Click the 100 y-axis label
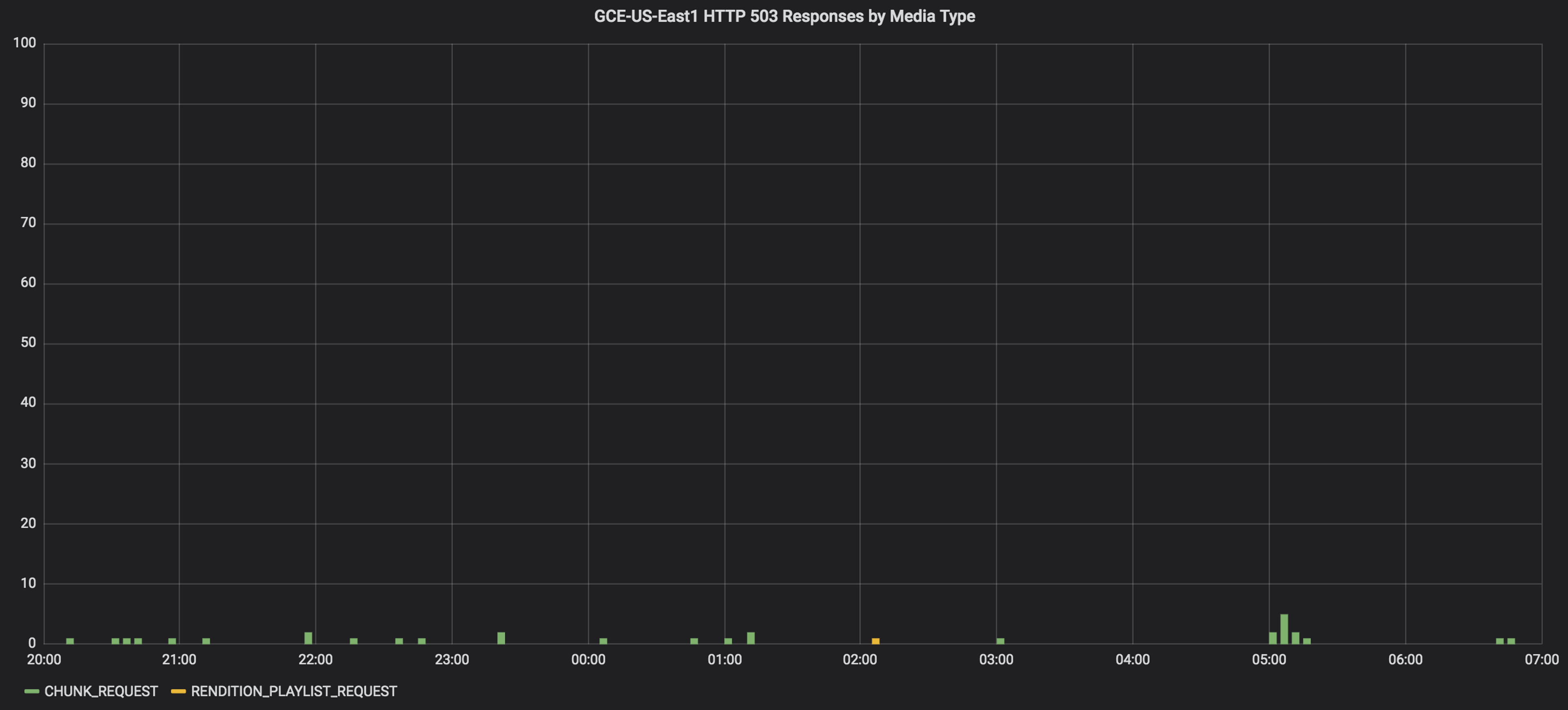Image resolution: width=1568 pixels, height=710 pixels. pyautogui.click(x=24, y=43)
